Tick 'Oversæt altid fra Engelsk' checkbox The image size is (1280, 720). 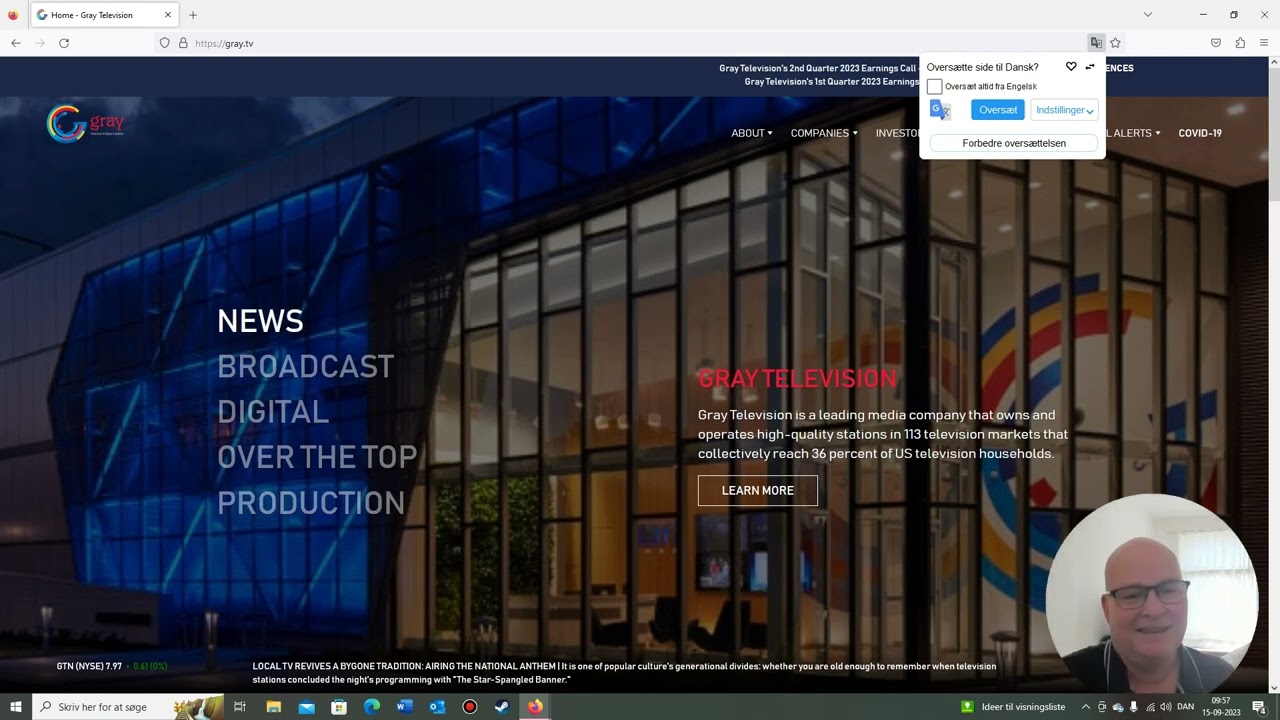[x=934, y=87]
